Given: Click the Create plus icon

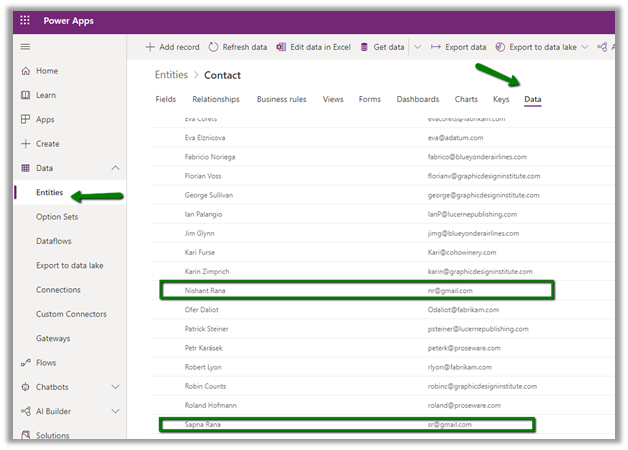Looking at the screenshot, I should (26, 144).
